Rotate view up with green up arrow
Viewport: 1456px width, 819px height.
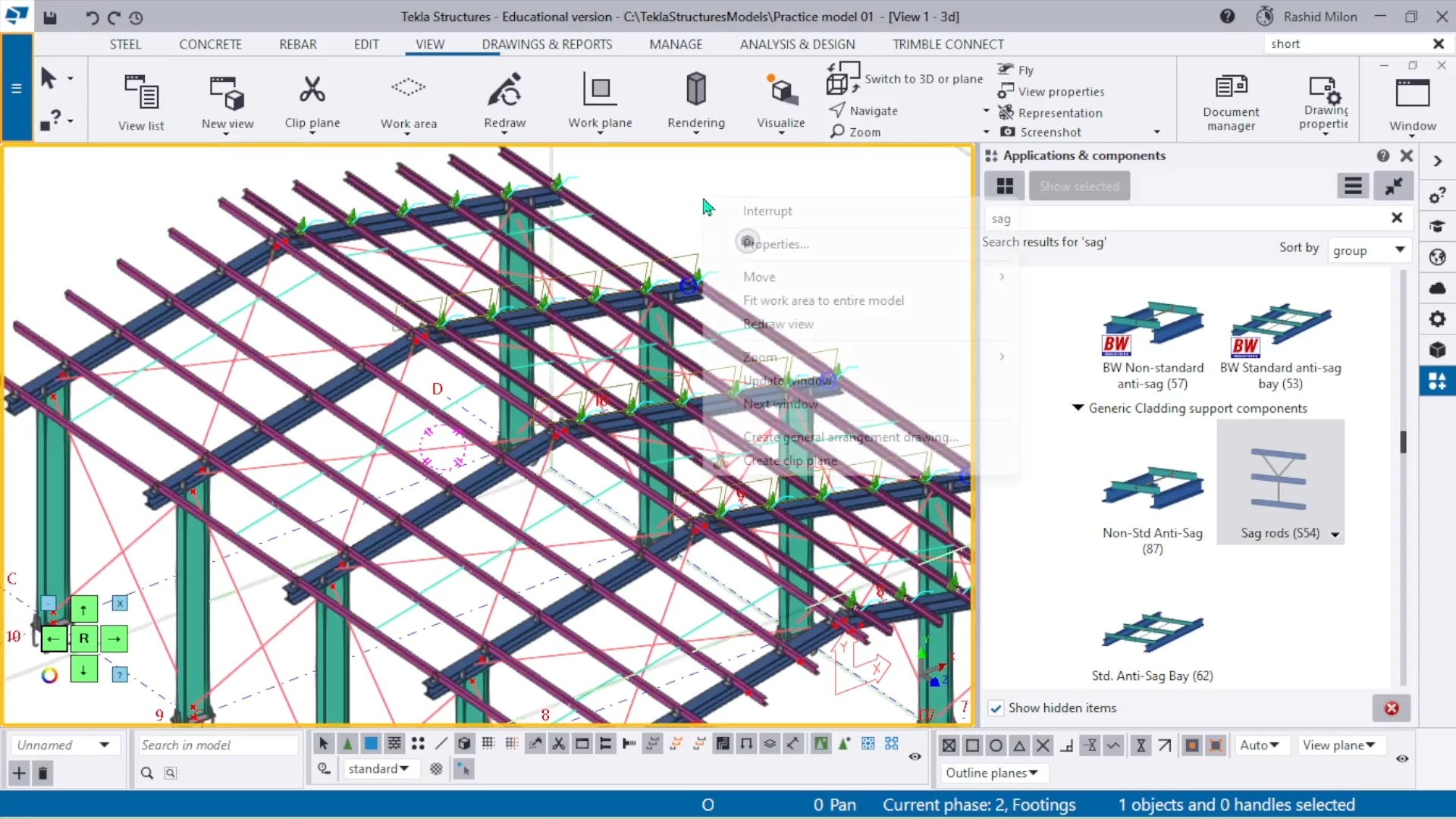(83, 608)
